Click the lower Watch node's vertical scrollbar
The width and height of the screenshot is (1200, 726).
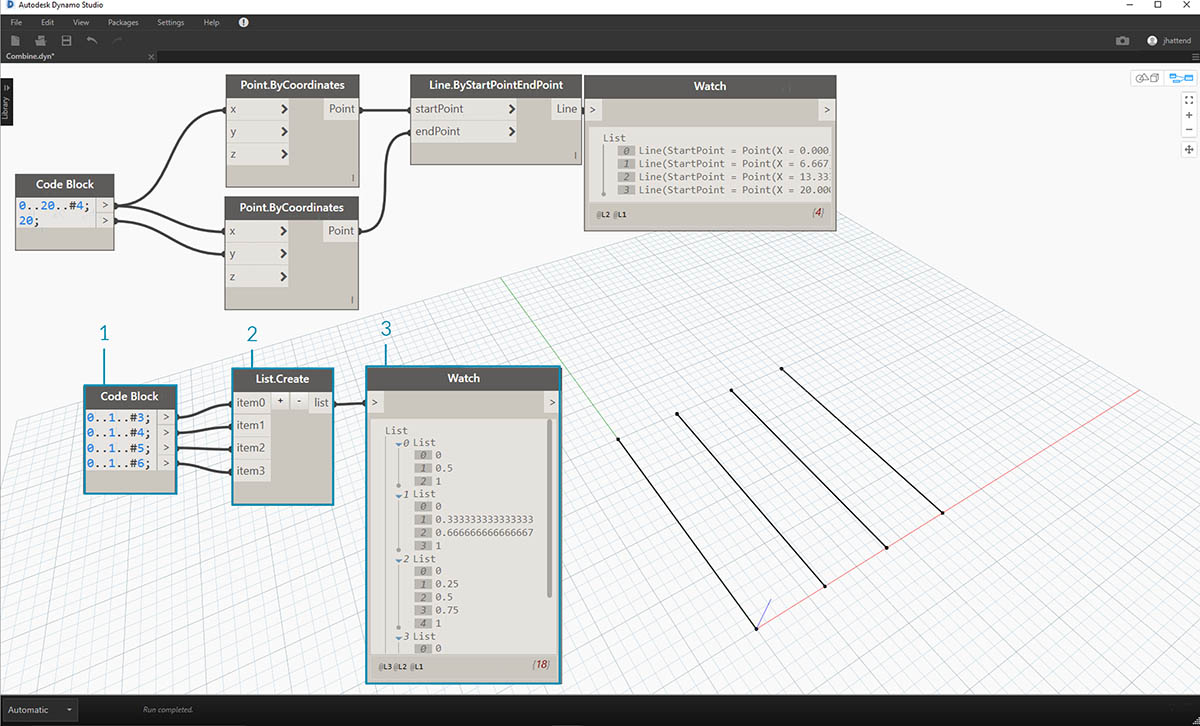pos(550,510)
